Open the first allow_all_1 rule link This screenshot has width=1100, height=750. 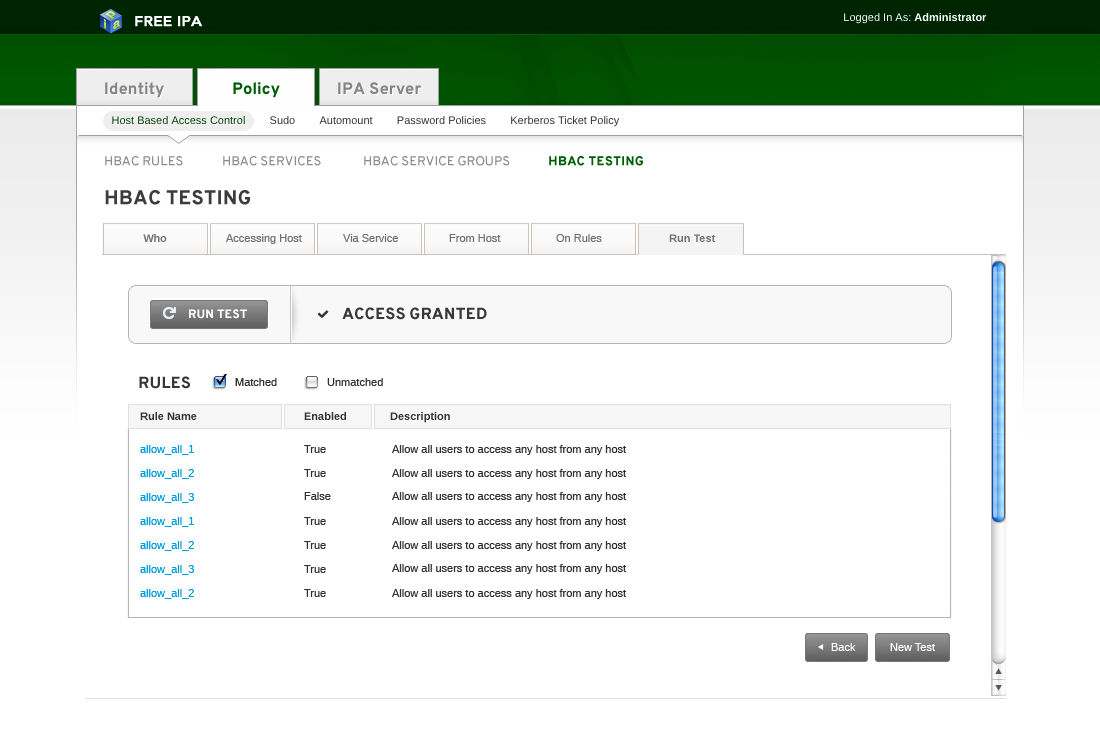(167, 449)
